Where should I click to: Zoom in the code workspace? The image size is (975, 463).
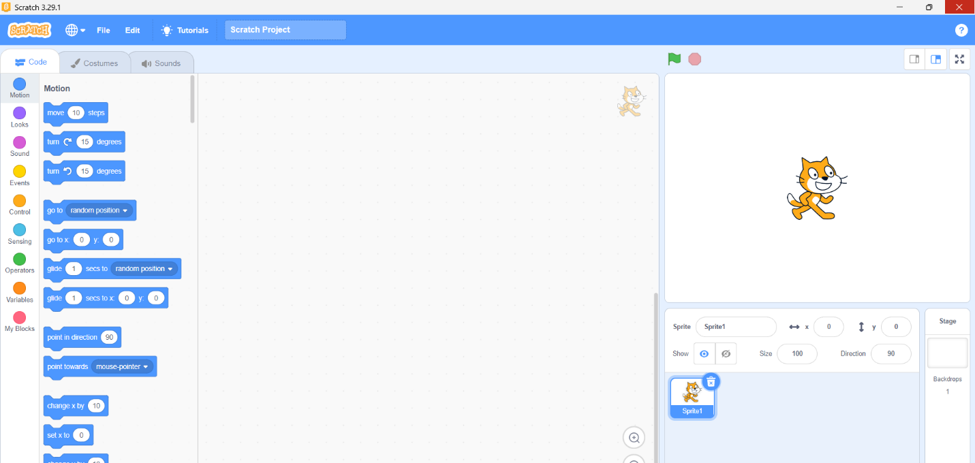634,438
